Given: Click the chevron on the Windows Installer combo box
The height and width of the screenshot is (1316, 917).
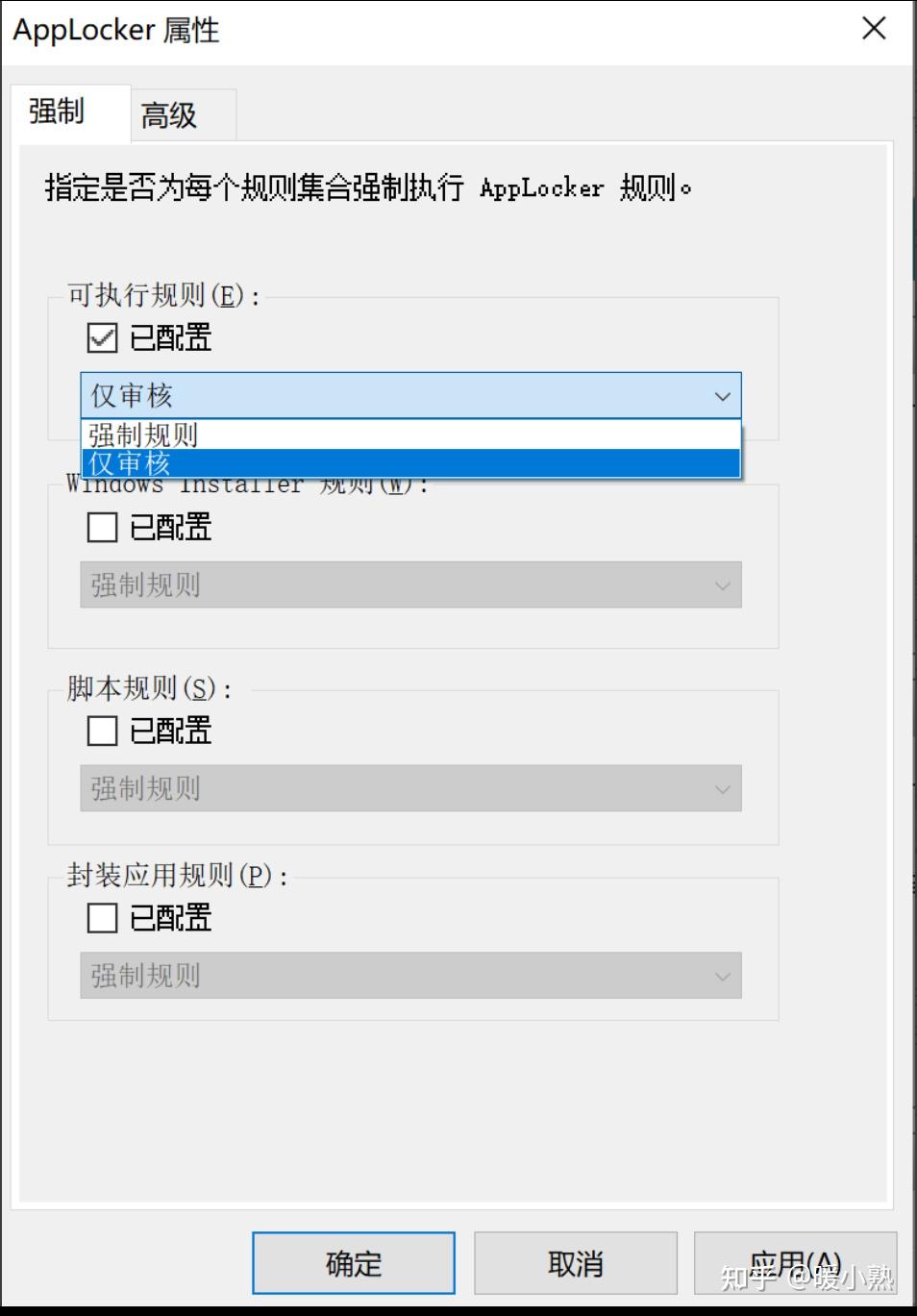Looking at the screenshot, I should click(722, 584).
